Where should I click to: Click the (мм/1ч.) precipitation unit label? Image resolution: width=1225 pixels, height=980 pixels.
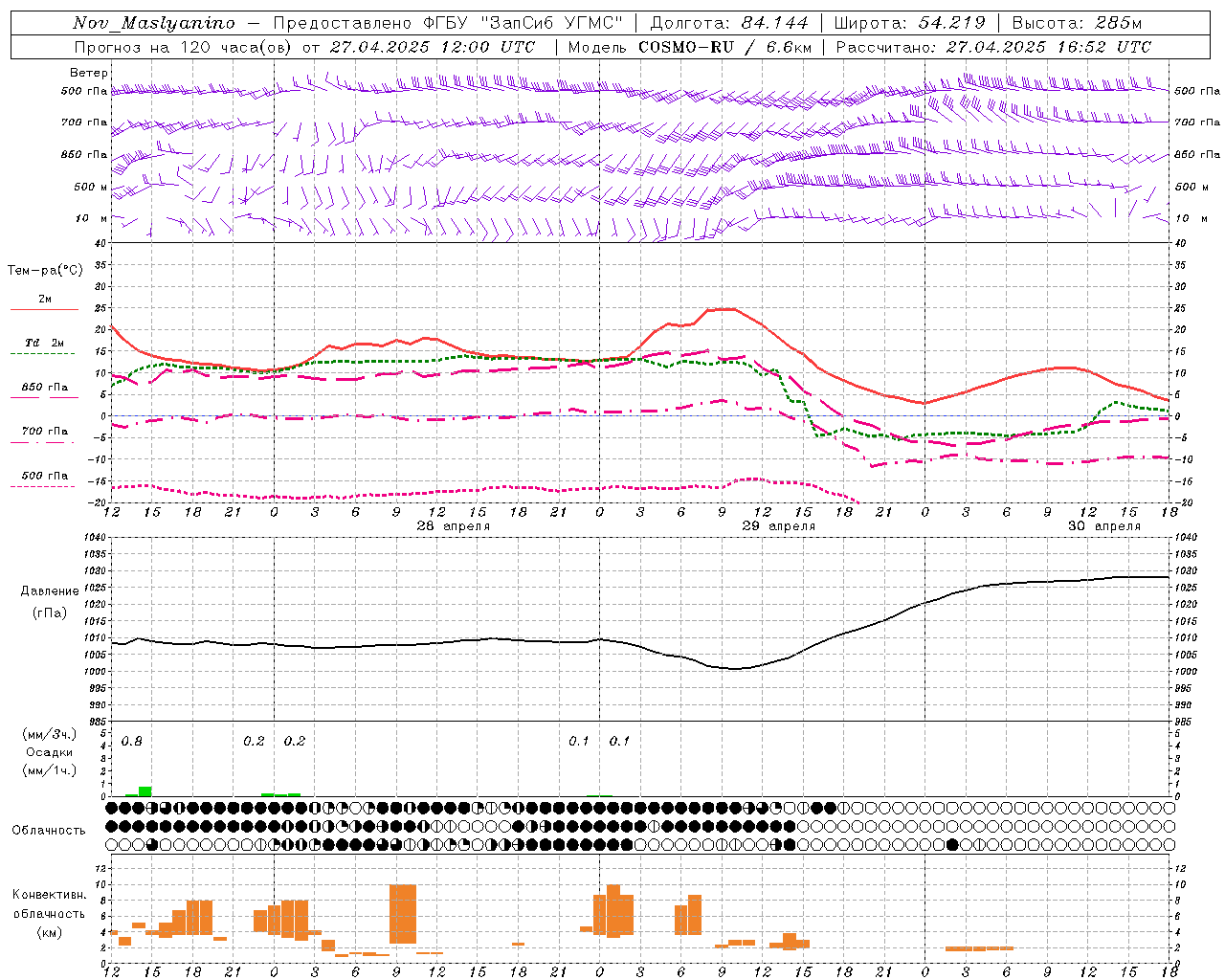50,770
